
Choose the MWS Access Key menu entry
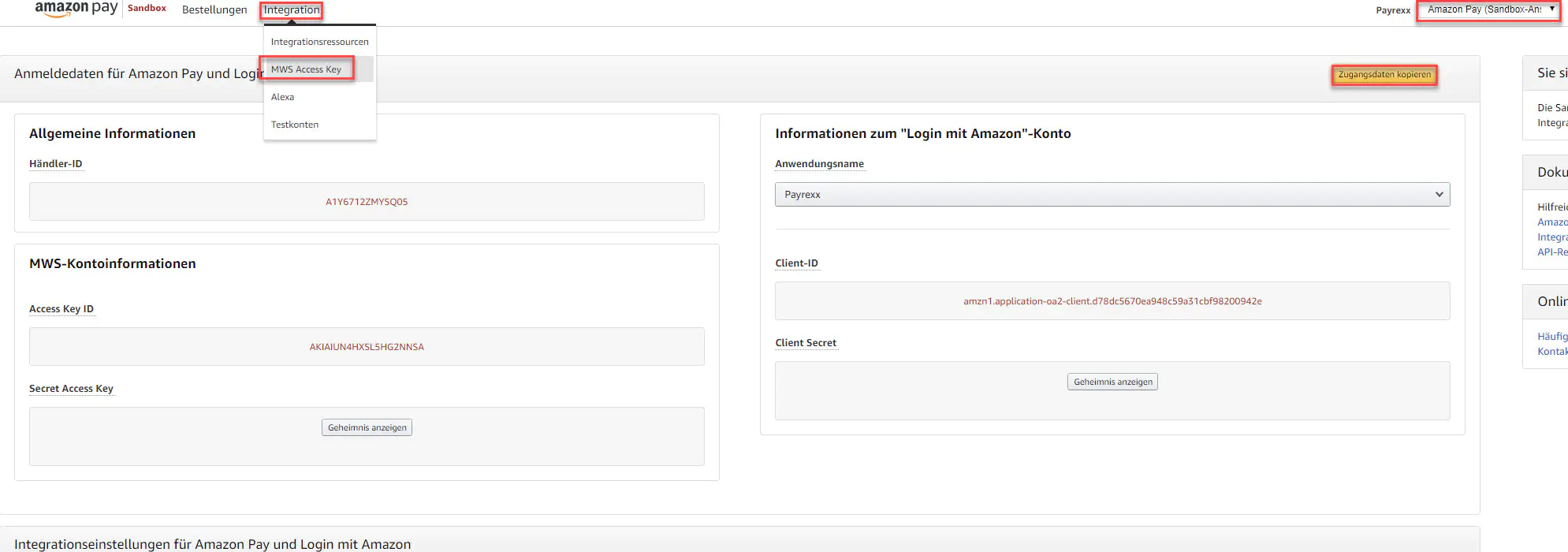pyautogui.click(x=307, y=69)
